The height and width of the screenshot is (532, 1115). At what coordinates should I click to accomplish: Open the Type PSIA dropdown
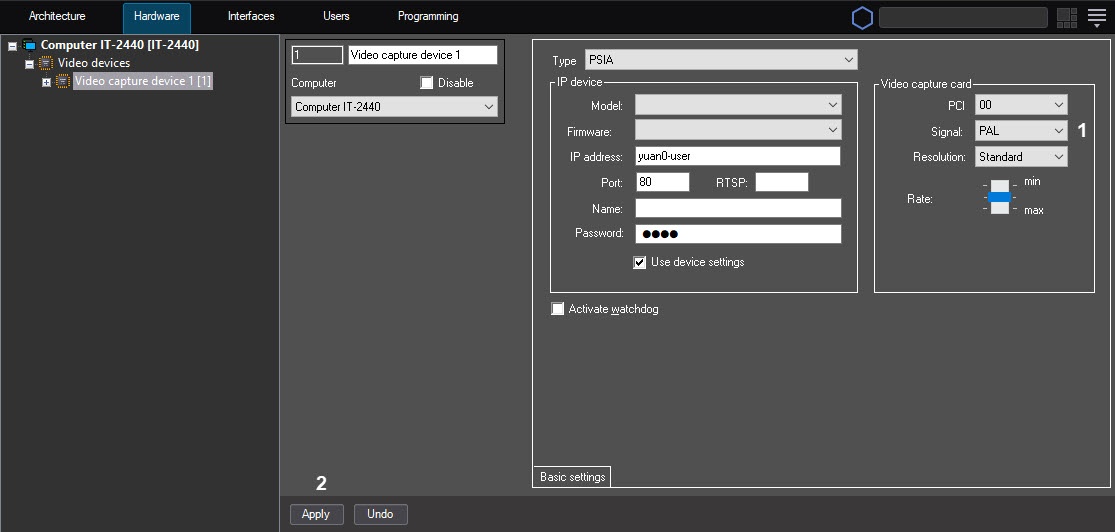click(x=720, y=60)
